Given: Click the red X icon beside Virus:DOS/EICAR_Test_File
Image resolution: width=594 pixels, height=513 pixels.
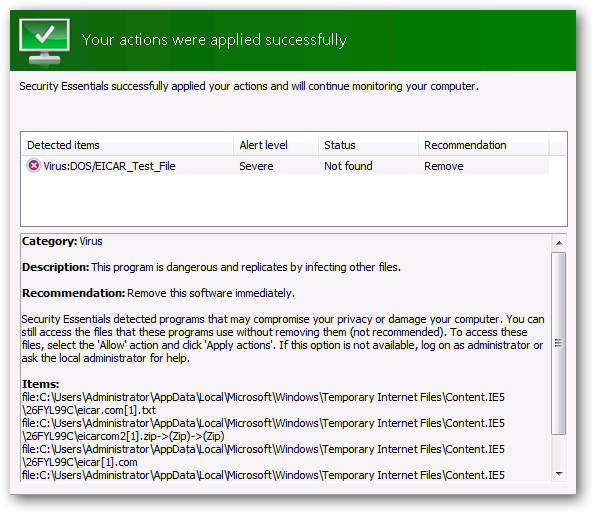Looking at the screenshot, I should (x=34, y=166).
